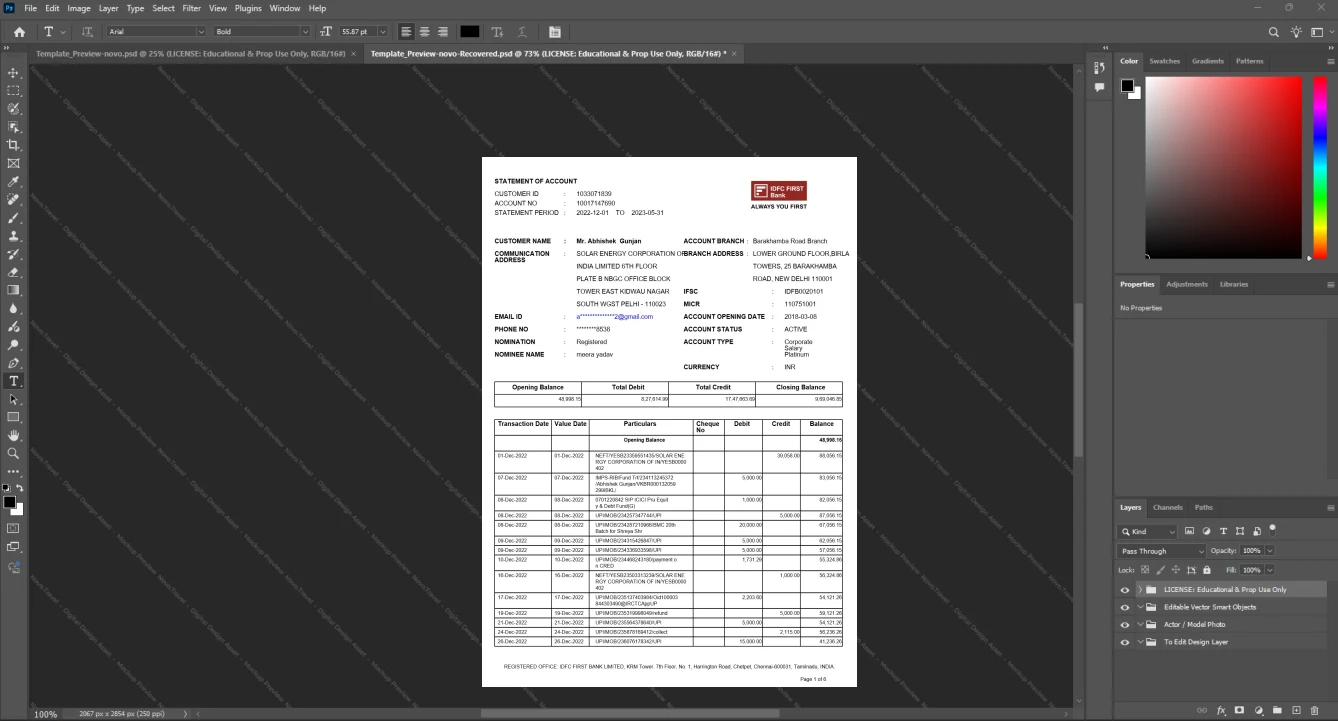Select the Rectangular Marquee tool
The image size is (1338, 721).
pos(14,91)
